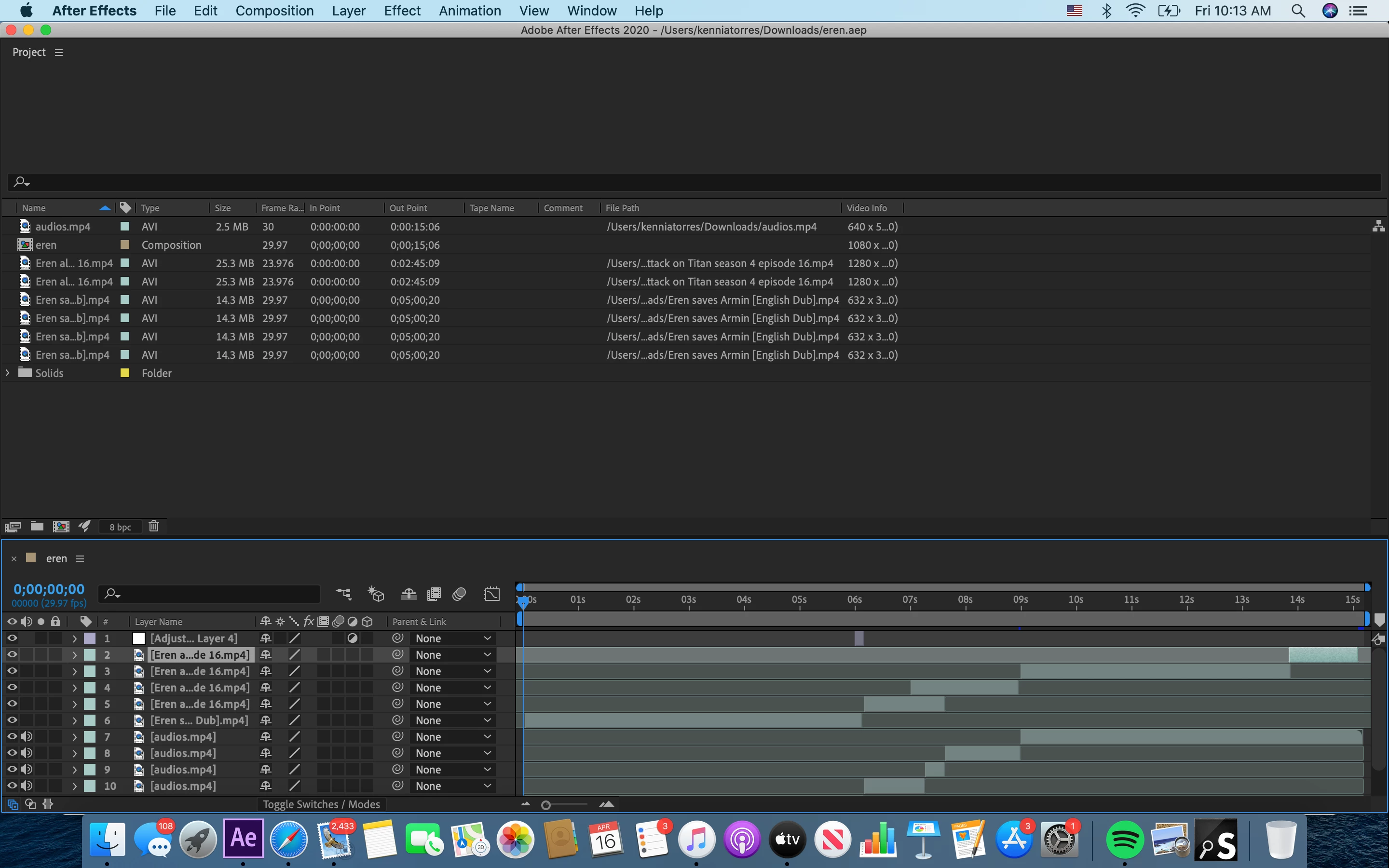Open the Animation menu
Image resolution: width=1389 pixels, height=868 pixels.
(x=469, y=10)
